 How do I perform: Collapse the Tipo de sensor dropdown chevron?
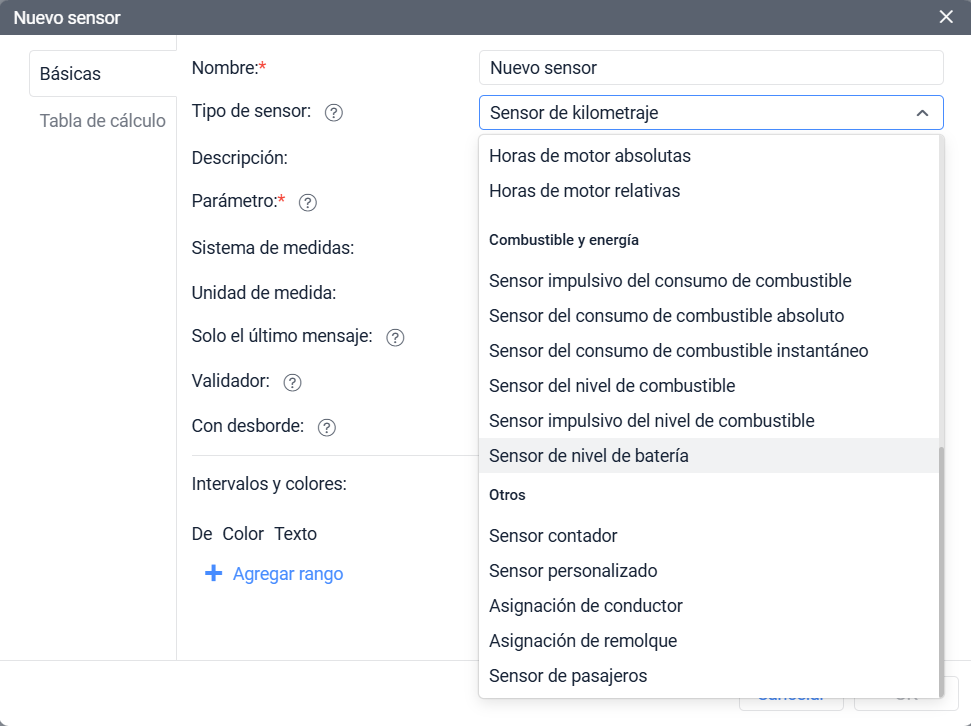(x=923, y=112)
